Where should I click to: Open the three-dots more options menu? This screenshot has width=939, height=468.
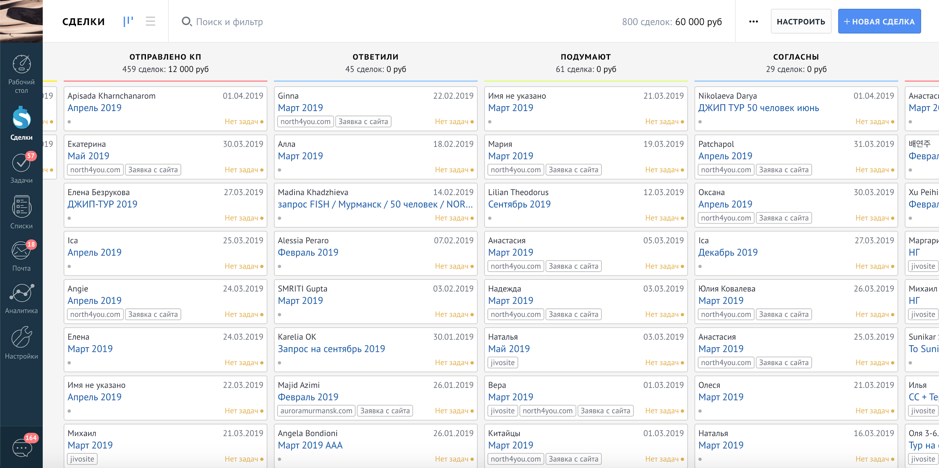[x=753, y=21]
